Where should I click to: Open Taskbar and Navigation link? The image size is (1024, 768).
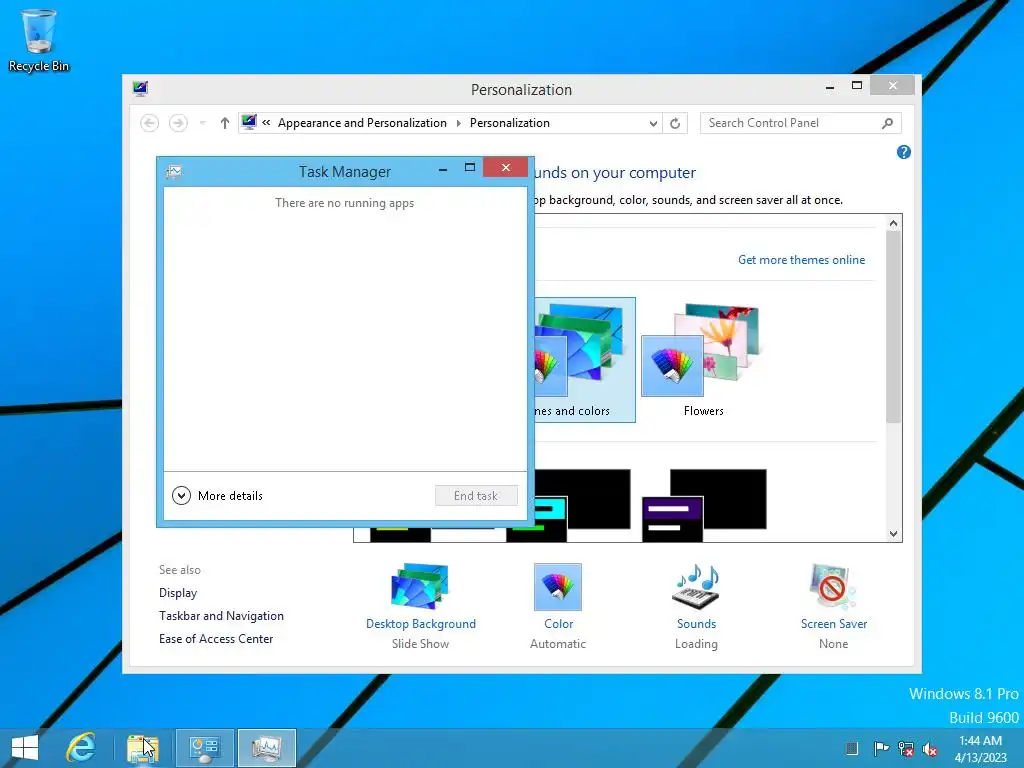coord(221,616)
